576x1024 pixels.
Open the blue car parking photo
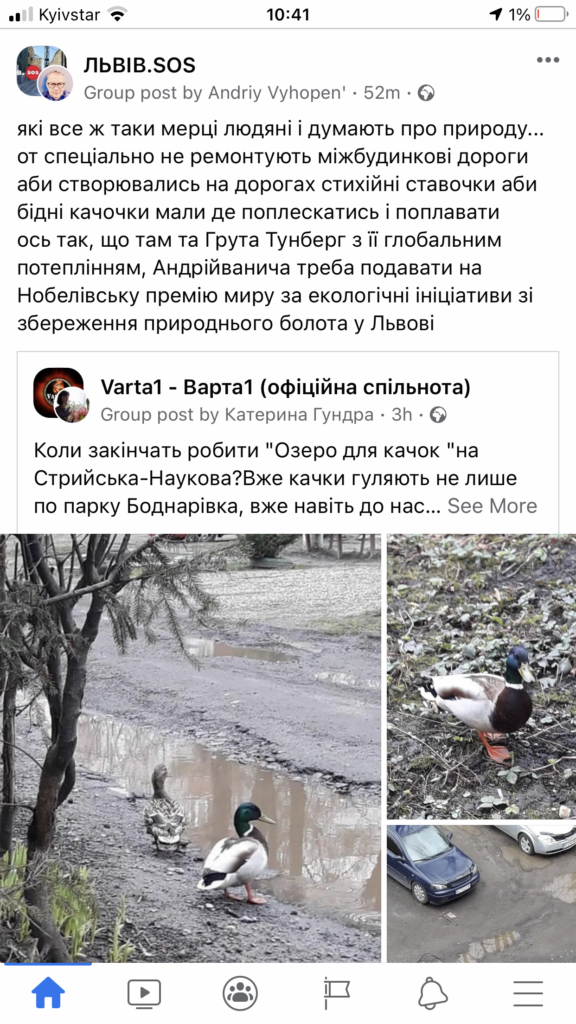point(481,894)
